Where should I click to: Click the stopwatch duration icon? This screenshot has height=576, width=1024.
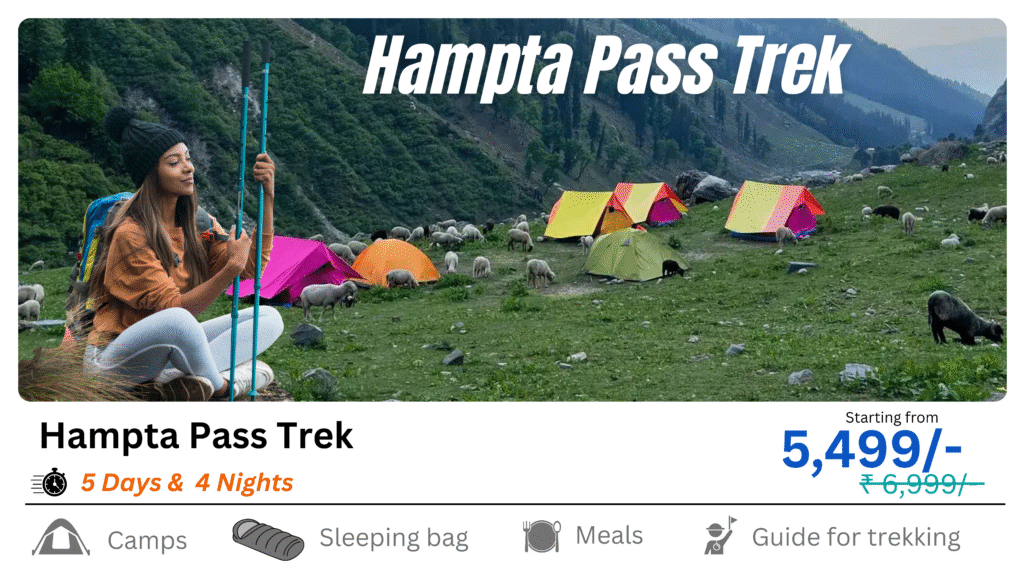pyautogui.click(x=50, y=483)
